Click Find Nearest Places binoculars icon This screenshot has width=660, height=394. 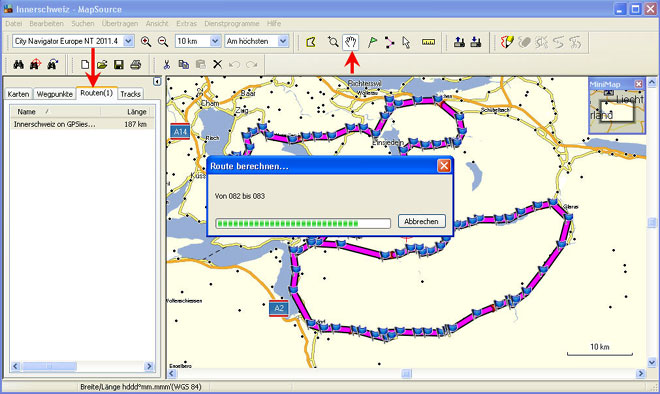[x=35, y=64]
